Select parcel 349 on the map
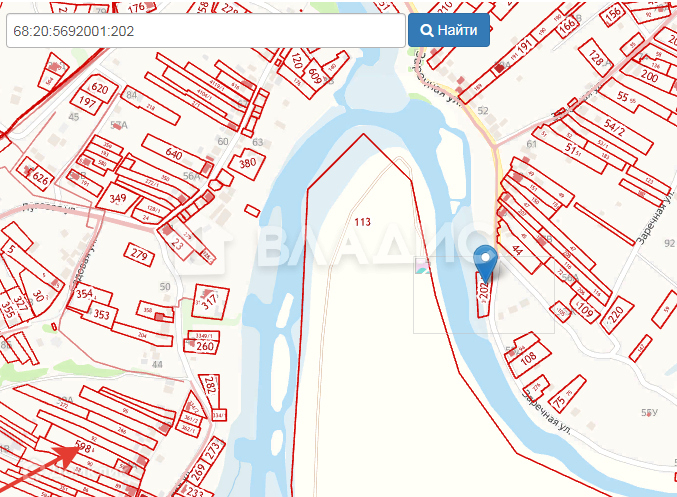This screenshot has height=497, width=677. pos(117,198)
